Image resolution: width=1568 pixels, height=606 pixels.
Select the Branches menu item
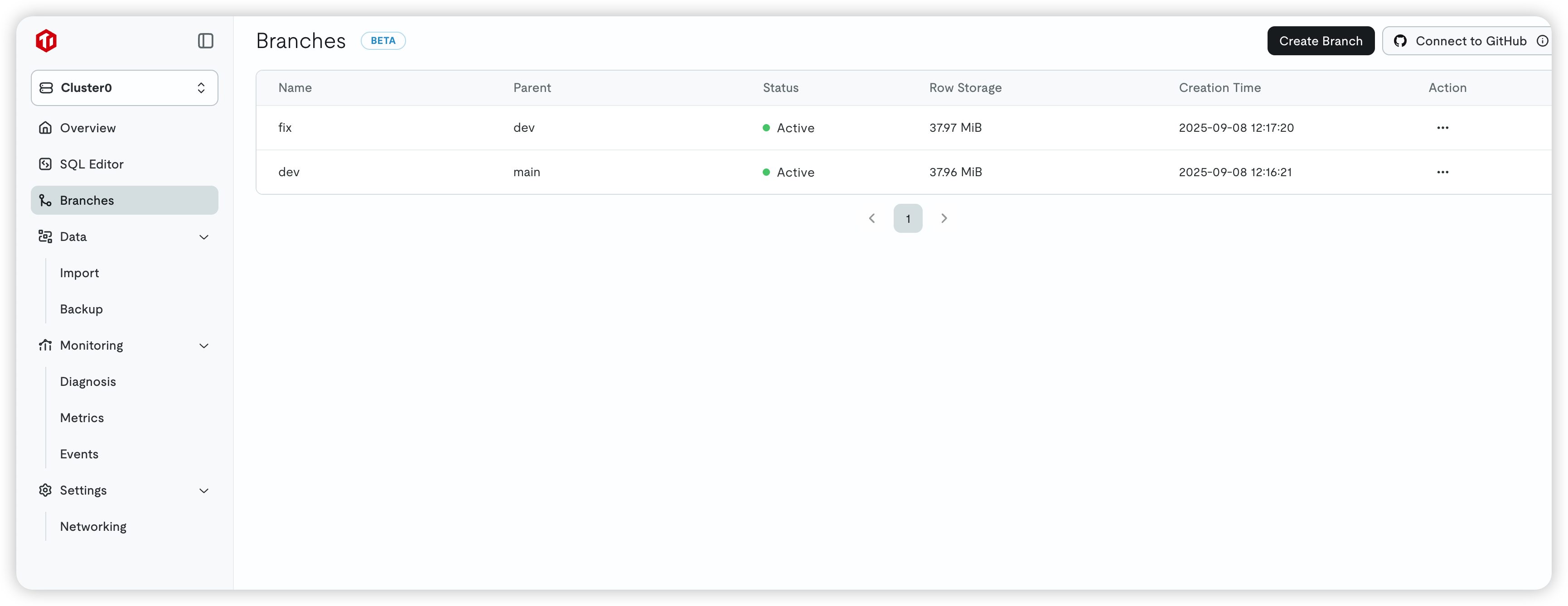click(124, 200)
